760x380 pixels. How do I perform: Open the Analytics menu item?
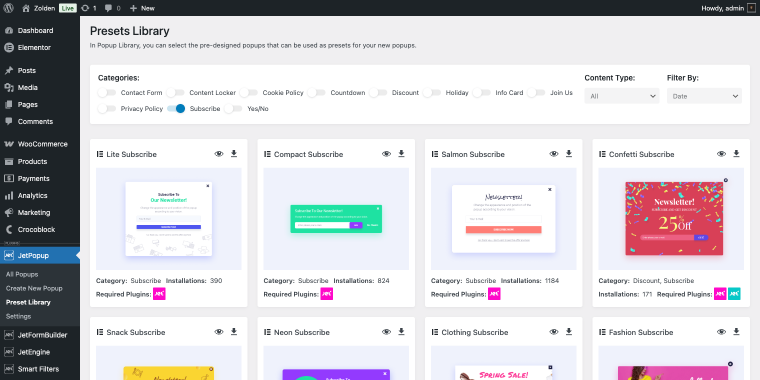tap(40, 195)
